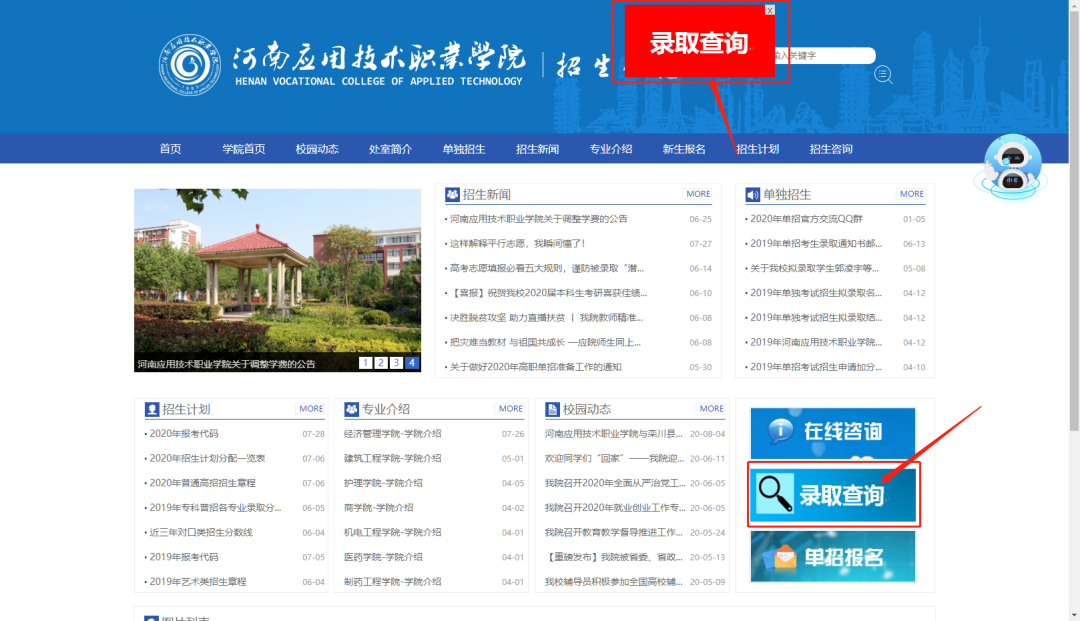The height and width of the screenshot is (621, 1080).
Task: Click the vertical page scrollbar
Action: 1074,222
